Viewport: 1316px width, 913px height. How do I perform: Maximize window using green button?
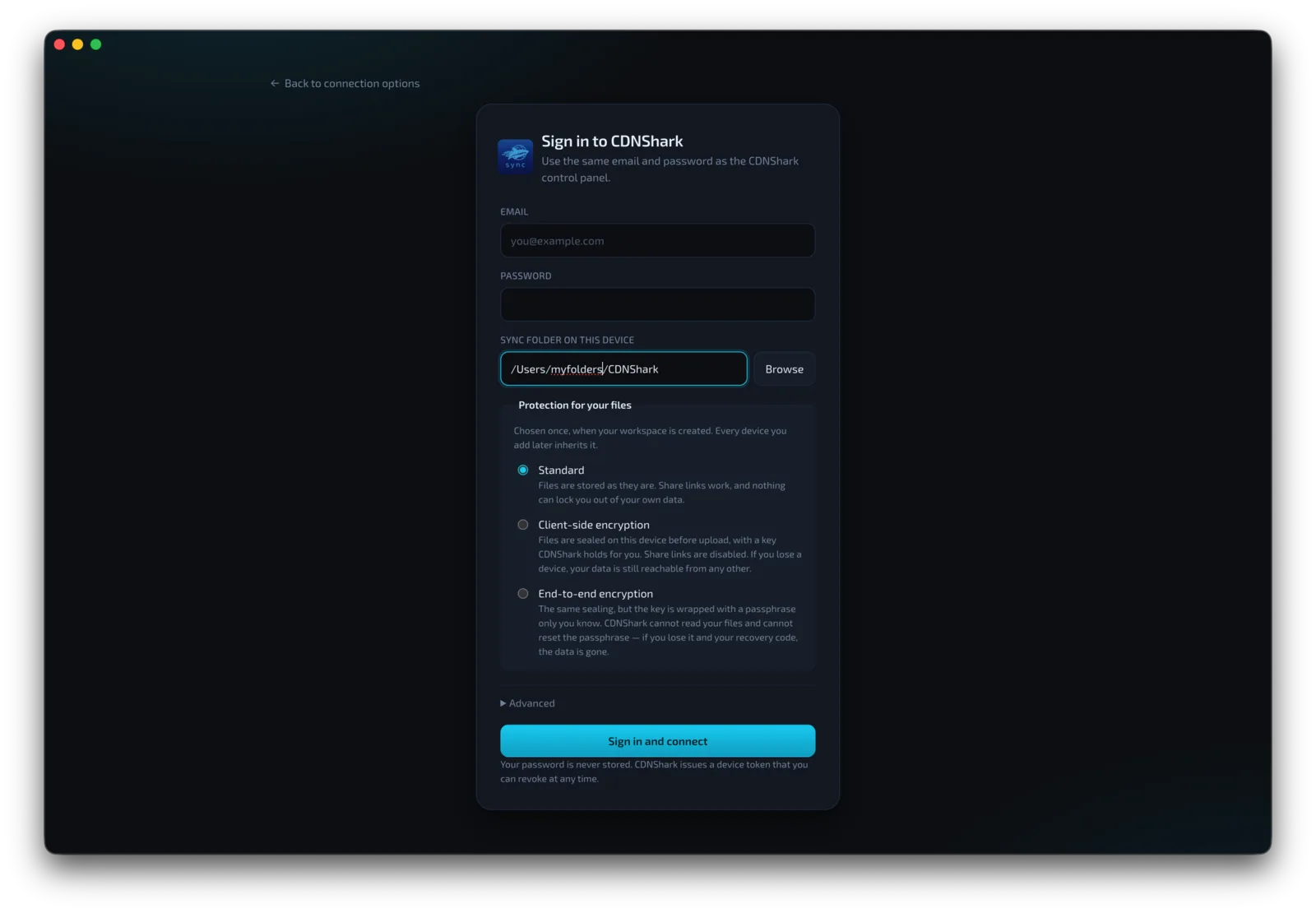click(x=95, y=44)
